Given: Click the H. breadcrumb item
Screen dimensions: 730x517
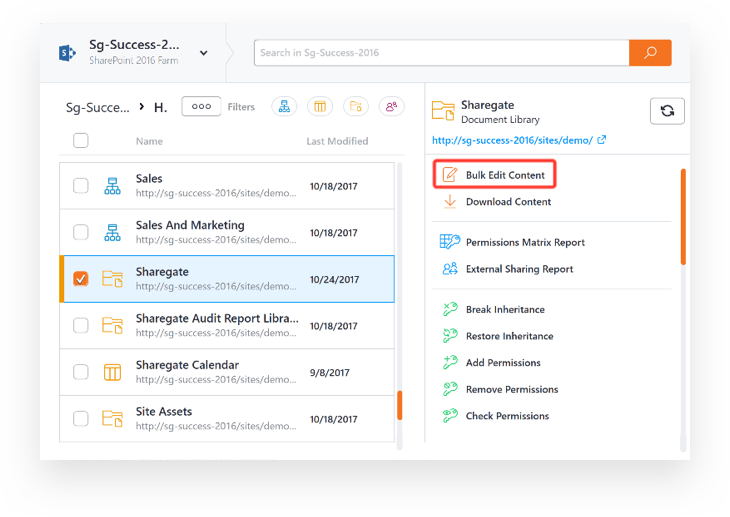Looking at the screenshot, I should 161,108.
